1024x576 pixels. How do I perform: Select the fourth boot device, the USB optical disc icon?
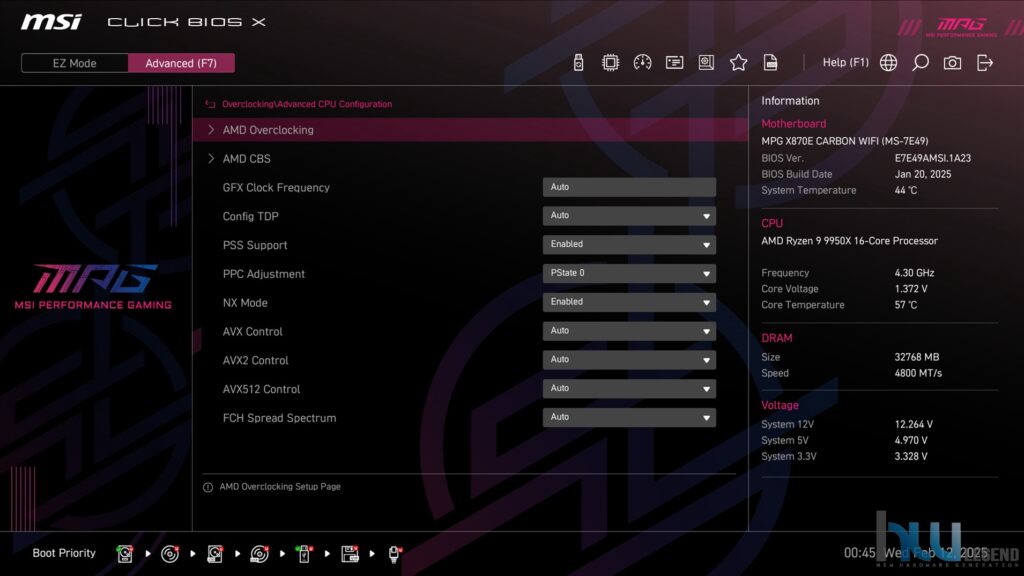[x=259, y=554]
